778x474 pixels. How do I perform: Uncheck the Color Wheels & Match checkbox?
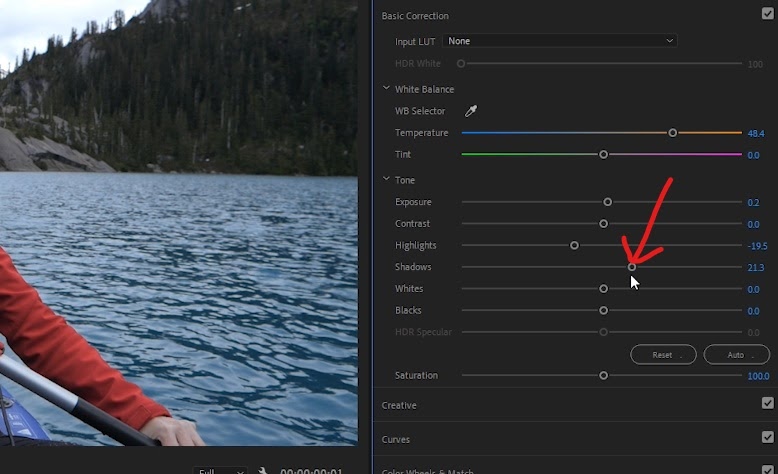pyautogui.click(x=768, y=470)
